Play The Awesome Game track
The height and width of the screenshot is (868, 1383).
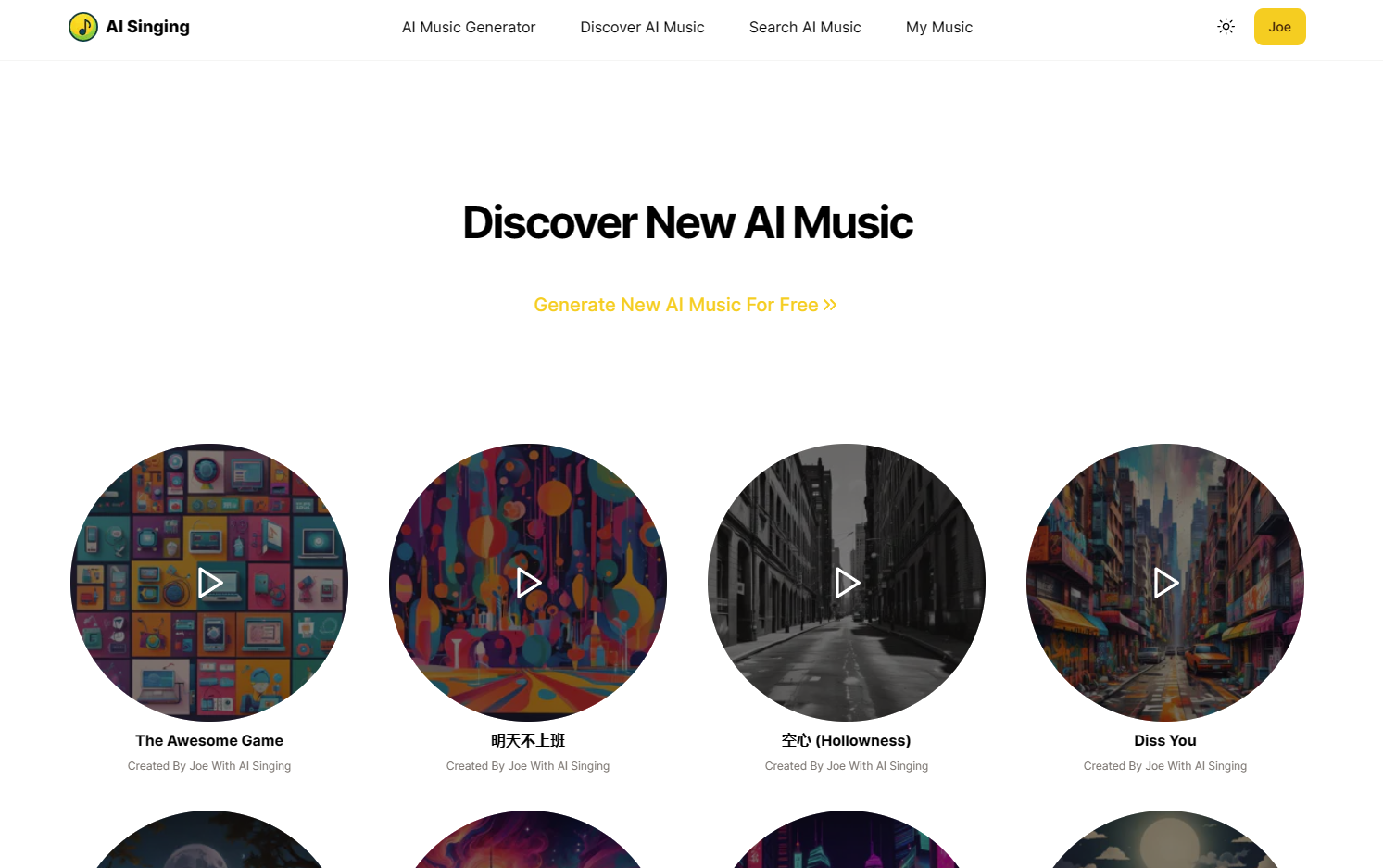click(x=210, y=583)
